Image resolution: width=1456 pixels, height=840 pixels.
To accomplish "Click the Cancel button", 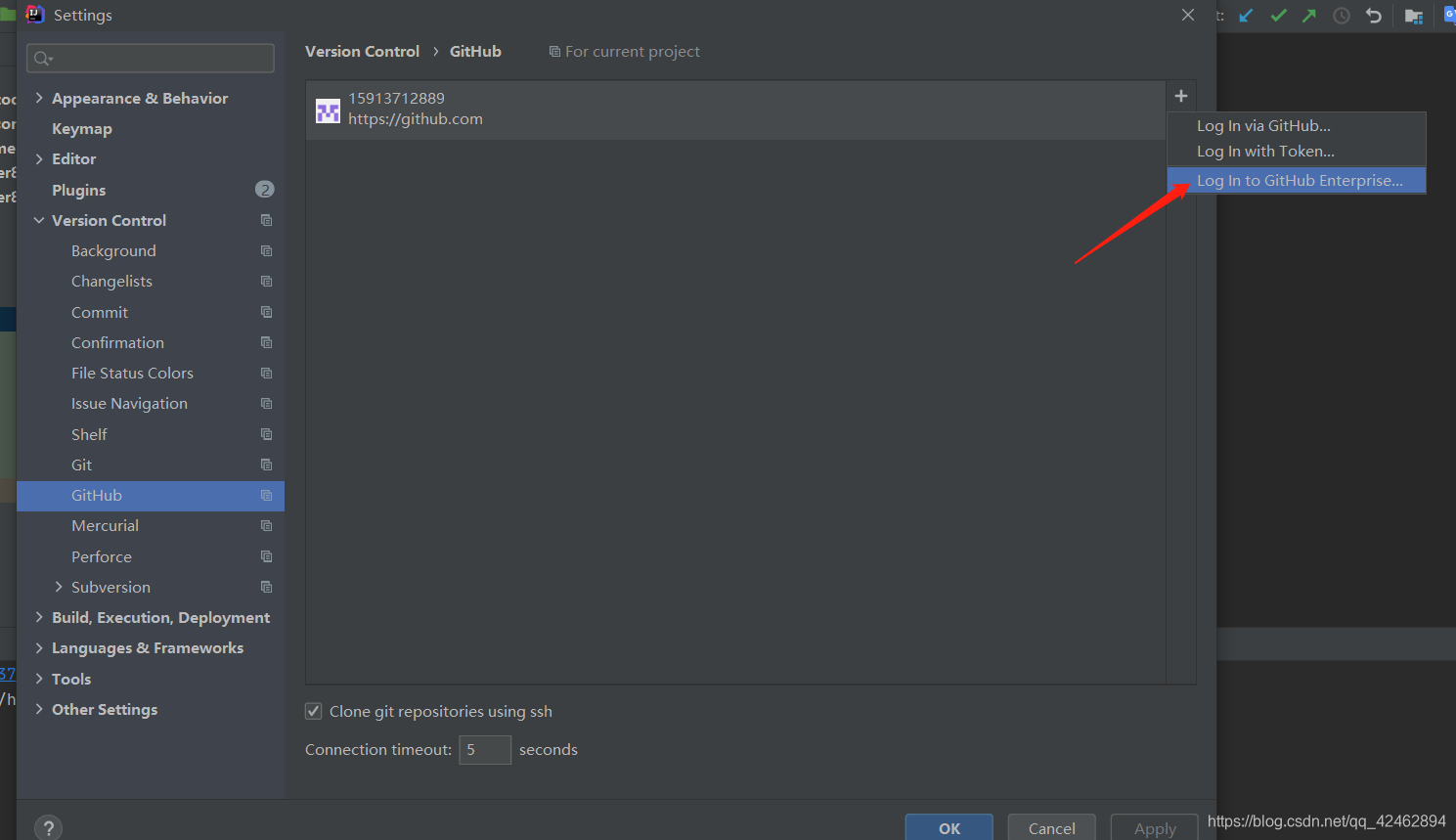I will pyautogui.click(x=1052, y=827).
